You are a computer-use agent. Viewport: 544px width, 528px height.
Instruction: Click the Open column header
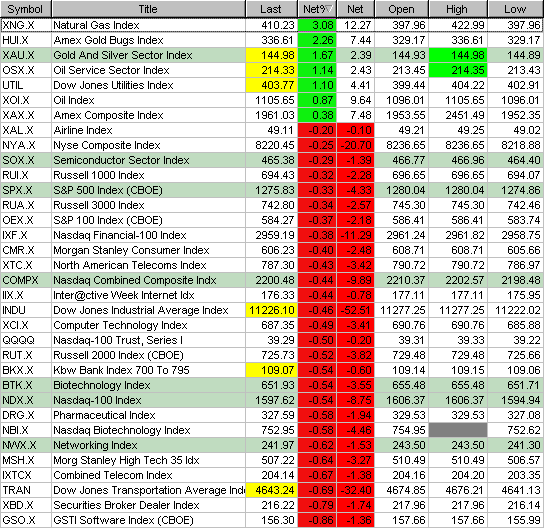[x=402, y=9]
